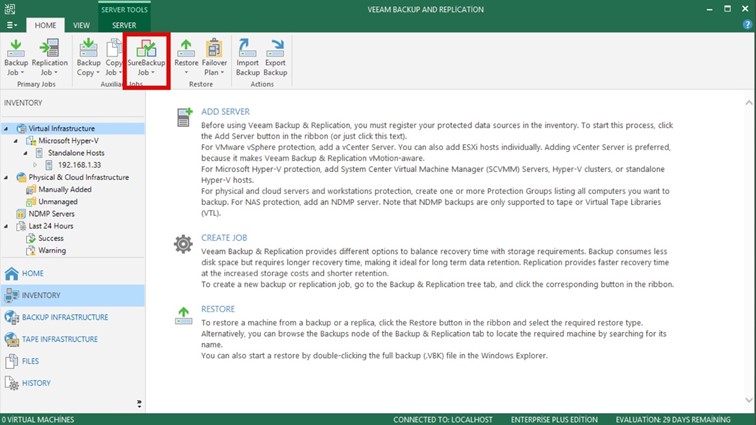
Task: Open the RESTORE link in main pane
Action: [x=218, y=309]
